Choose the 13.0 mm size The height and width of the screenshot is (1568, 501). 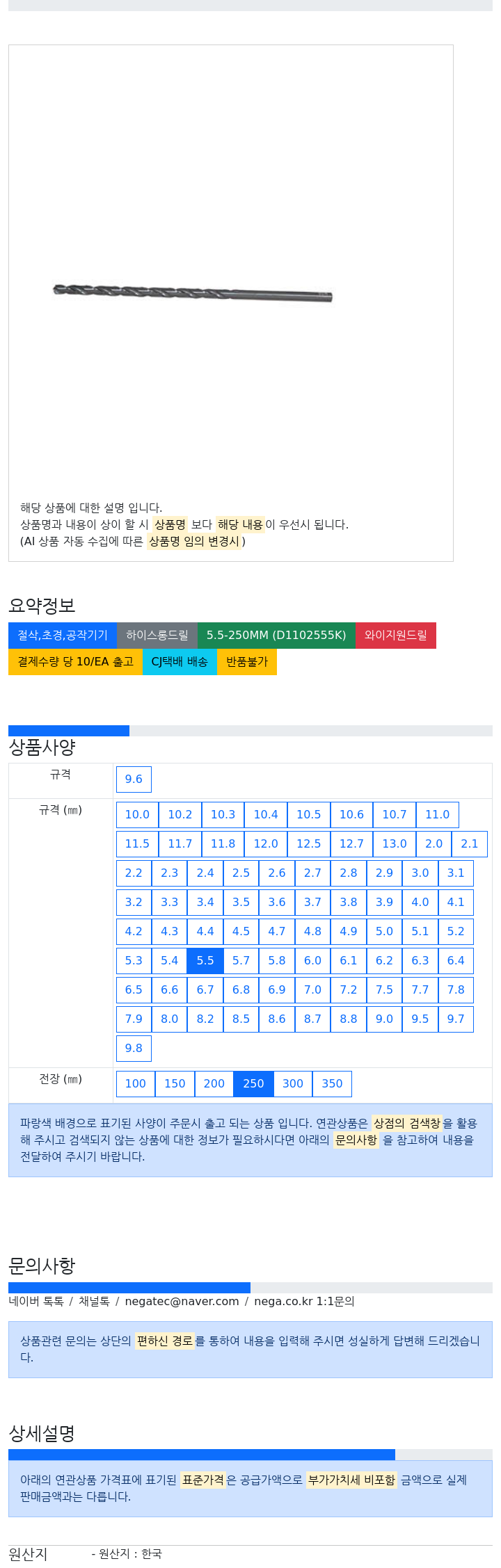(x=395, y=843)
